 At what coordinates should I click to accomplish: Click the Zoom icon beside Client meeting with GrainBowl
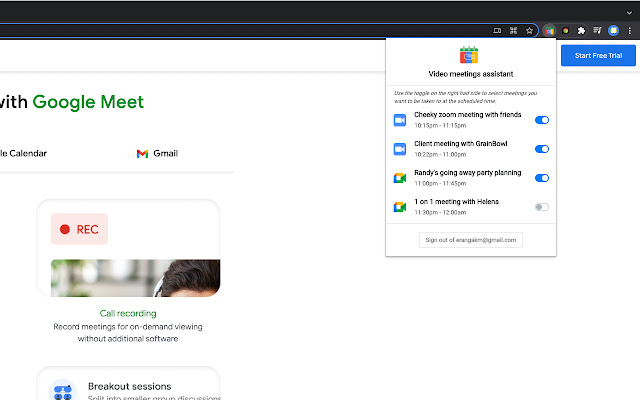400,149
